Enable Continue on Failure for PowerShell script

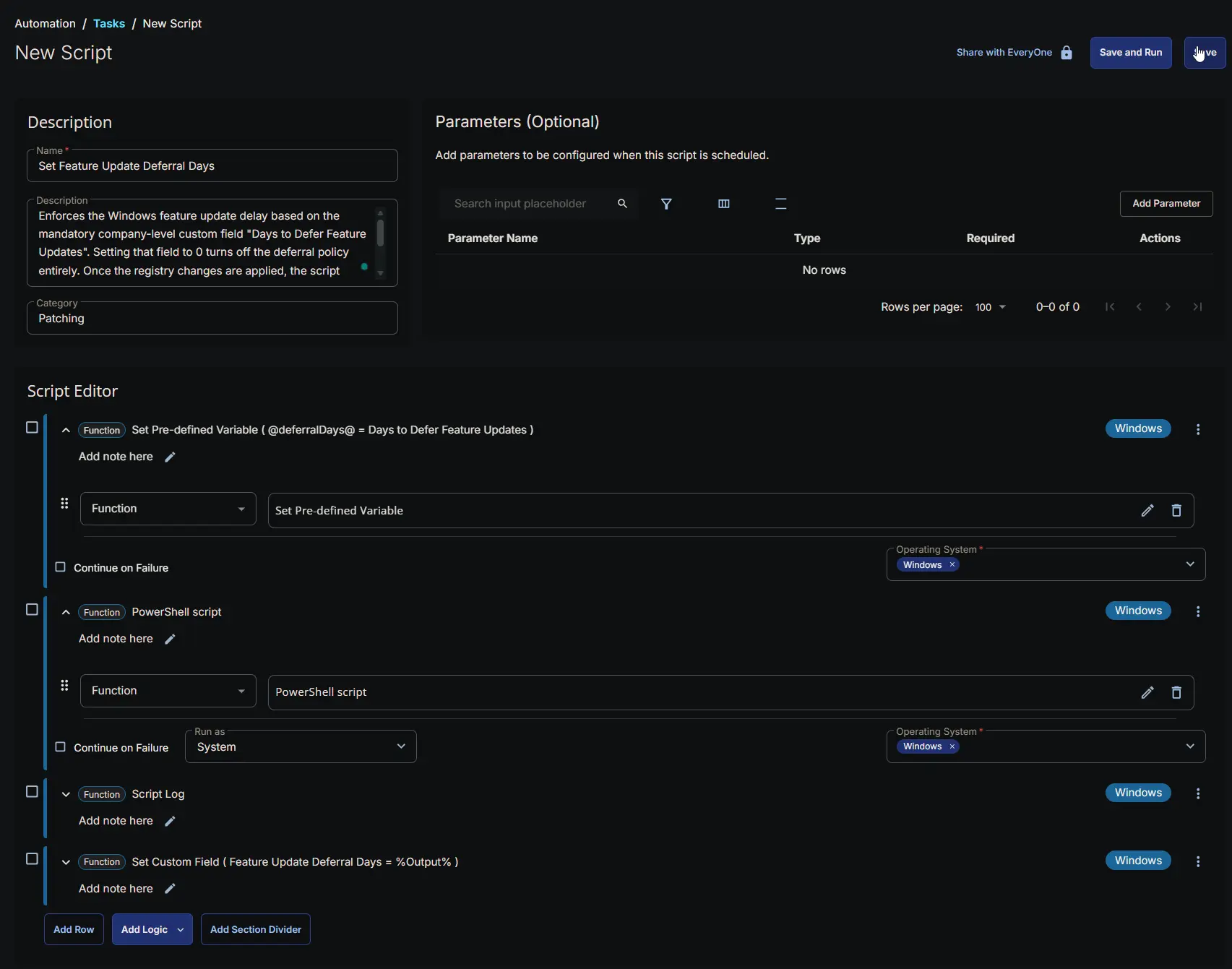click(x=61, y=747)
